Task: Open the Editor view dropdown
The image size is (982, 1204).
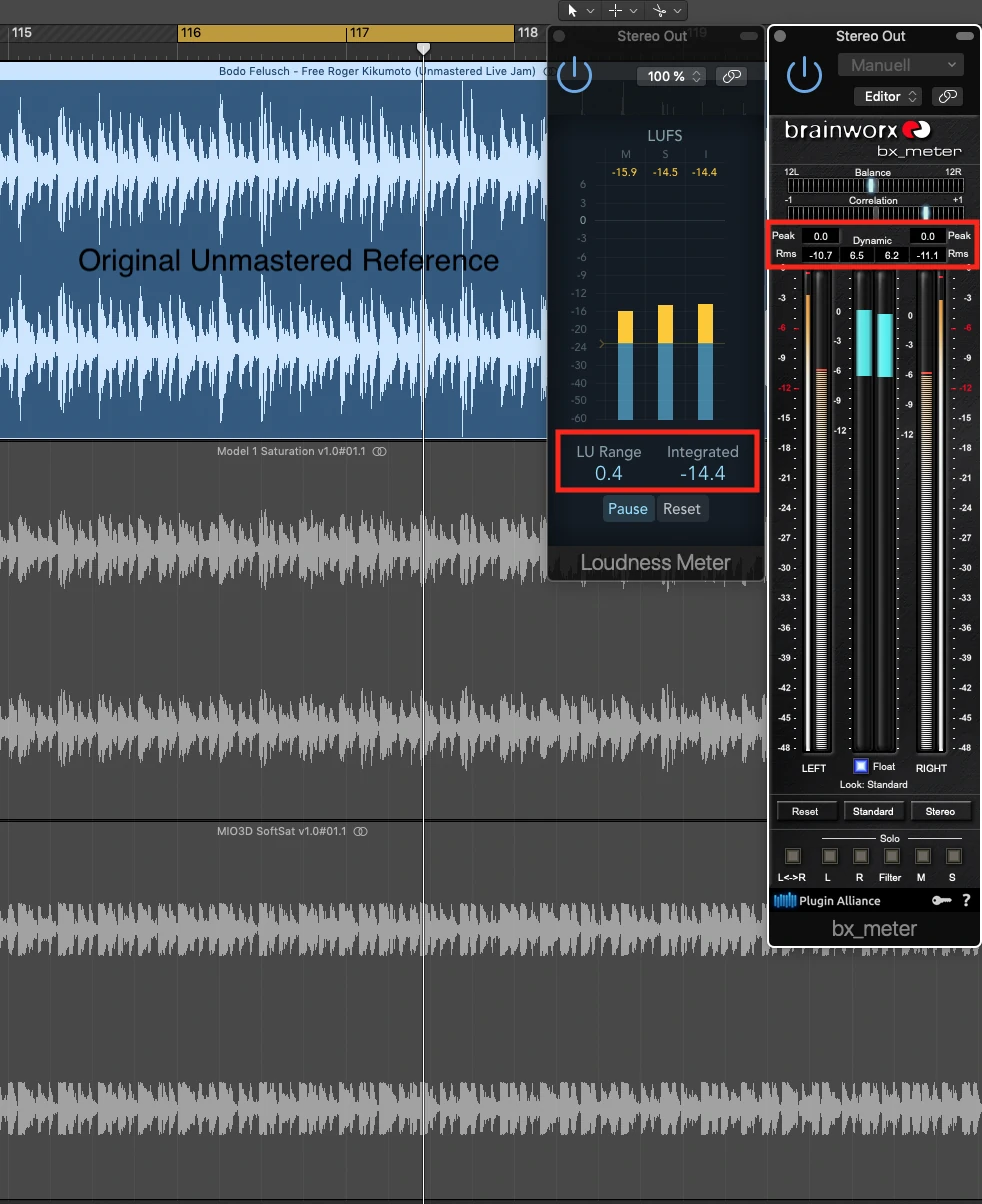Action: 887,96
